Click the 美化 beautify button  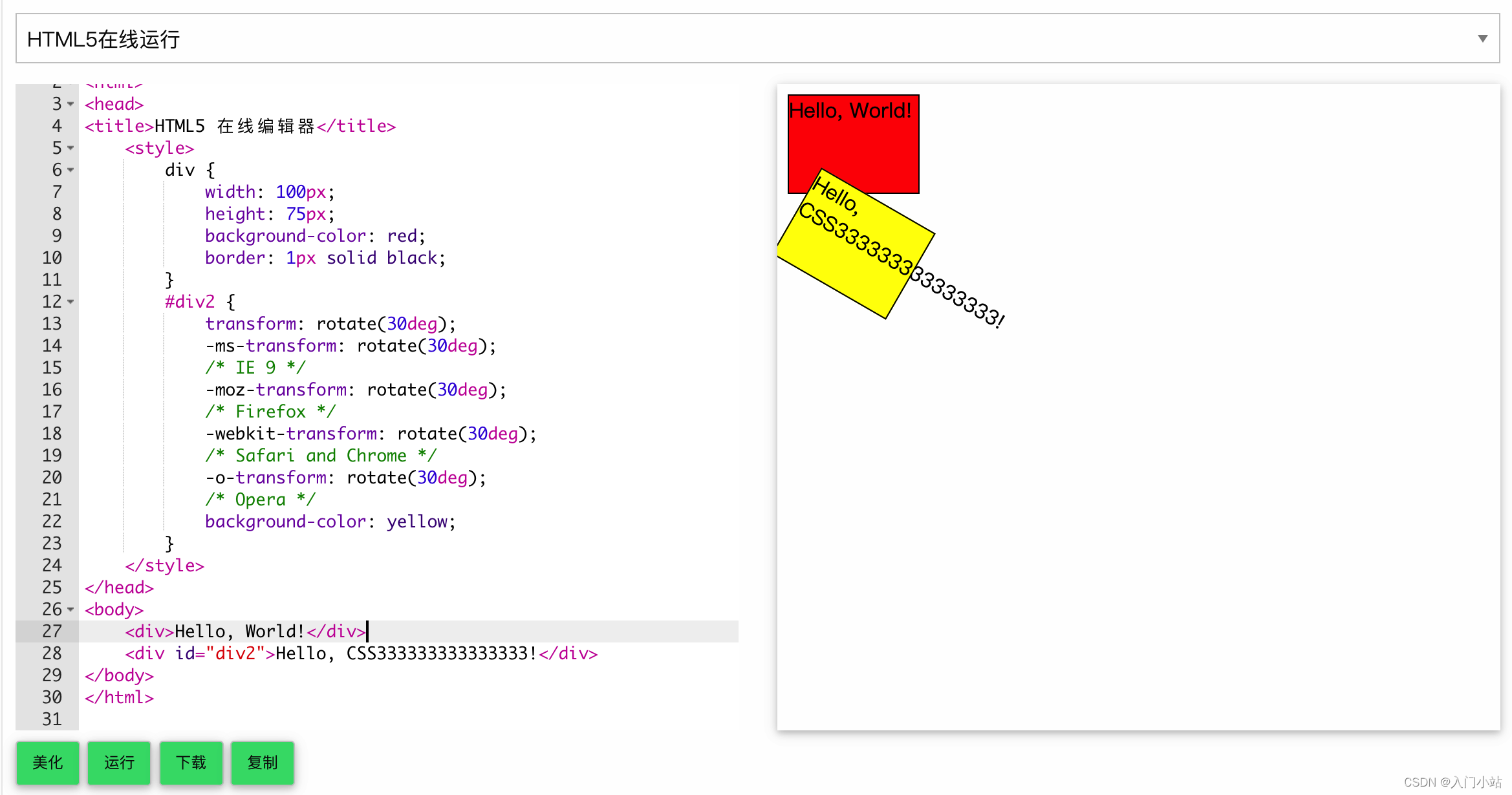(x=48, y=763)
